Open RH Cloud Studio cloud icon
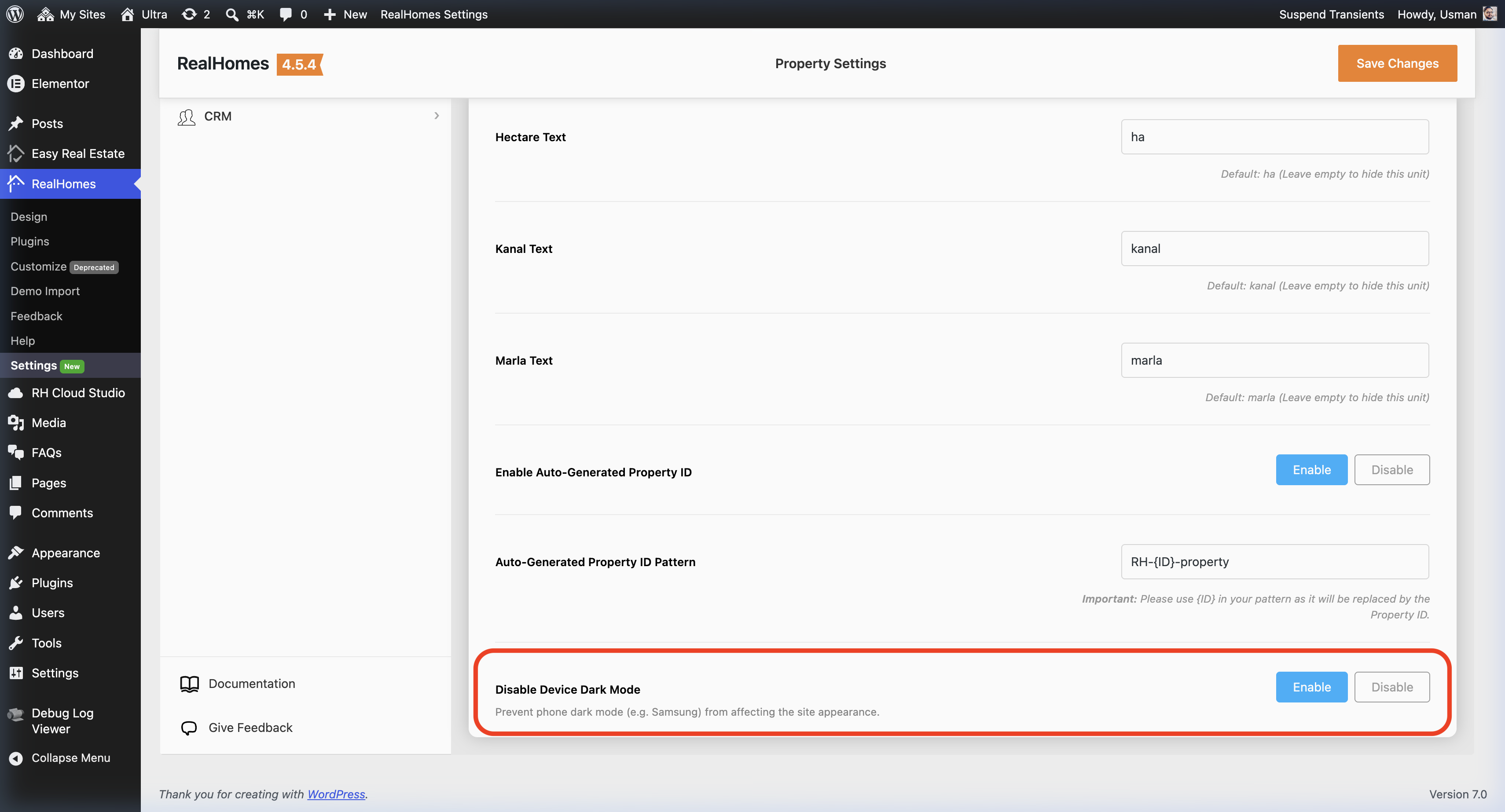Viewport: 1505px width, 812px height. (x=16, y=392)
